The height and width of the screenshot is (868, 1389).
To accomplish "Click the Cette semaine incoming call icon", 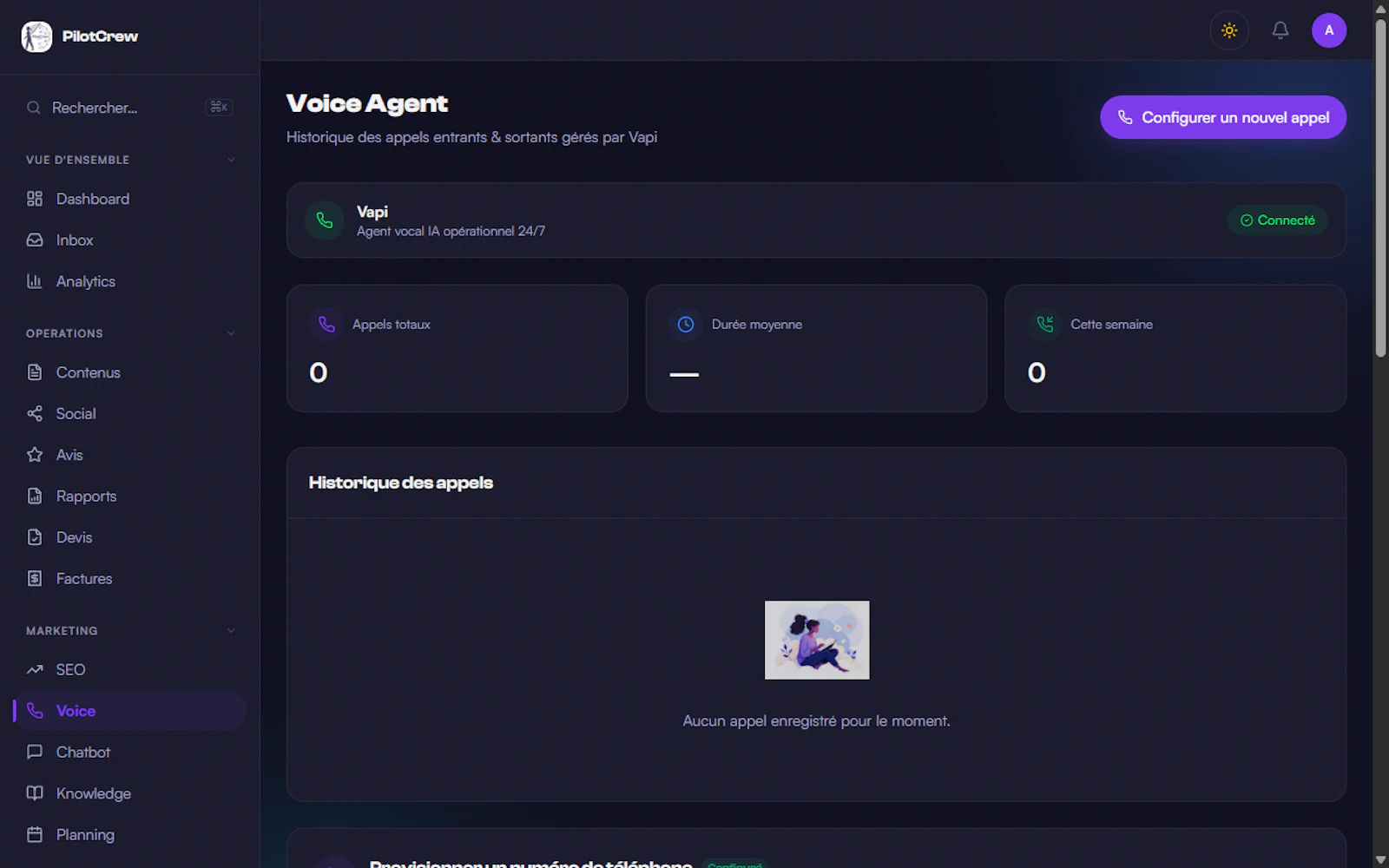I will [x=1045, y=325].
